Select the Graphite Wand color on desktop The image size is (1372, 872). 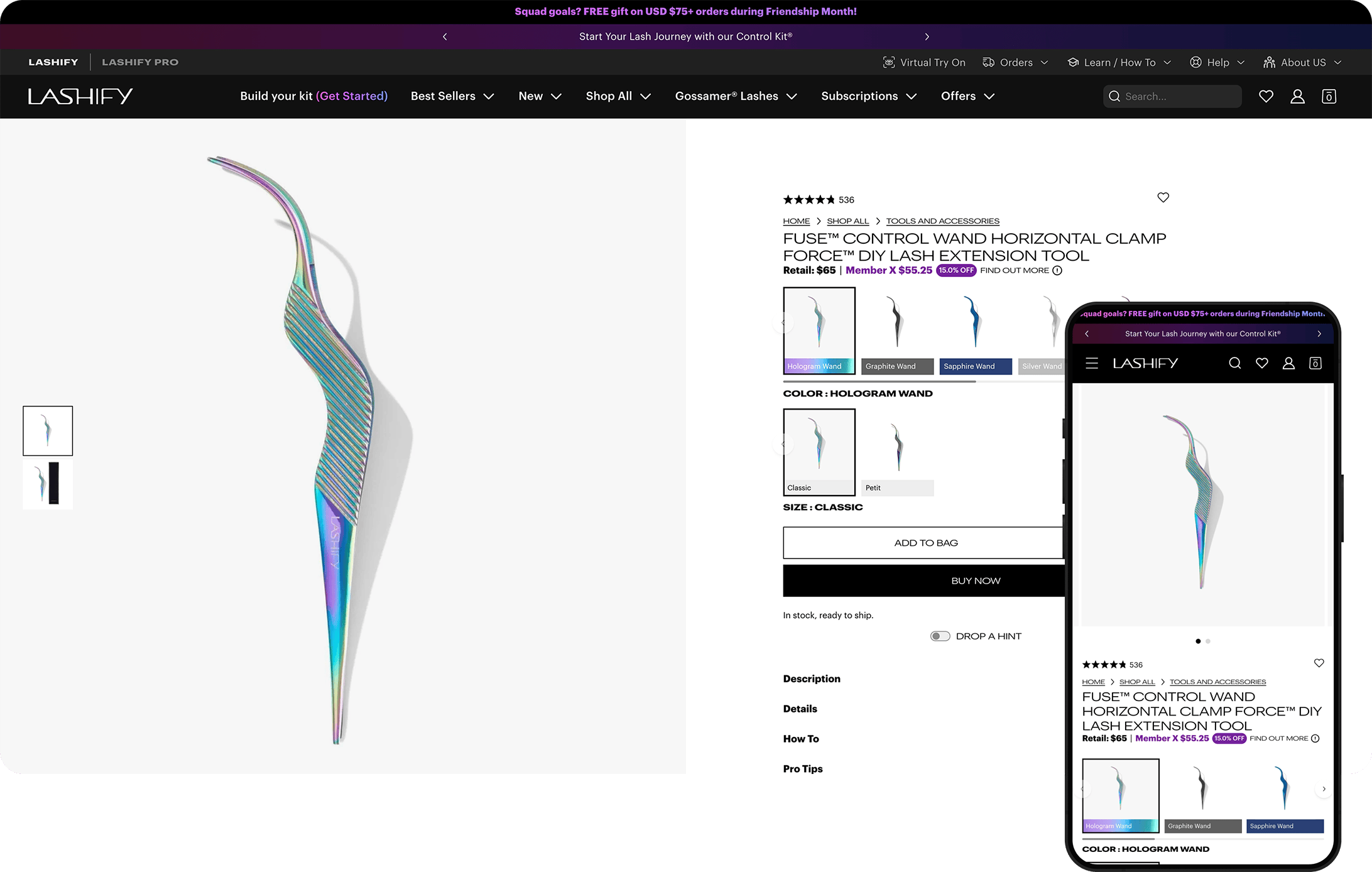coord(897,330)
